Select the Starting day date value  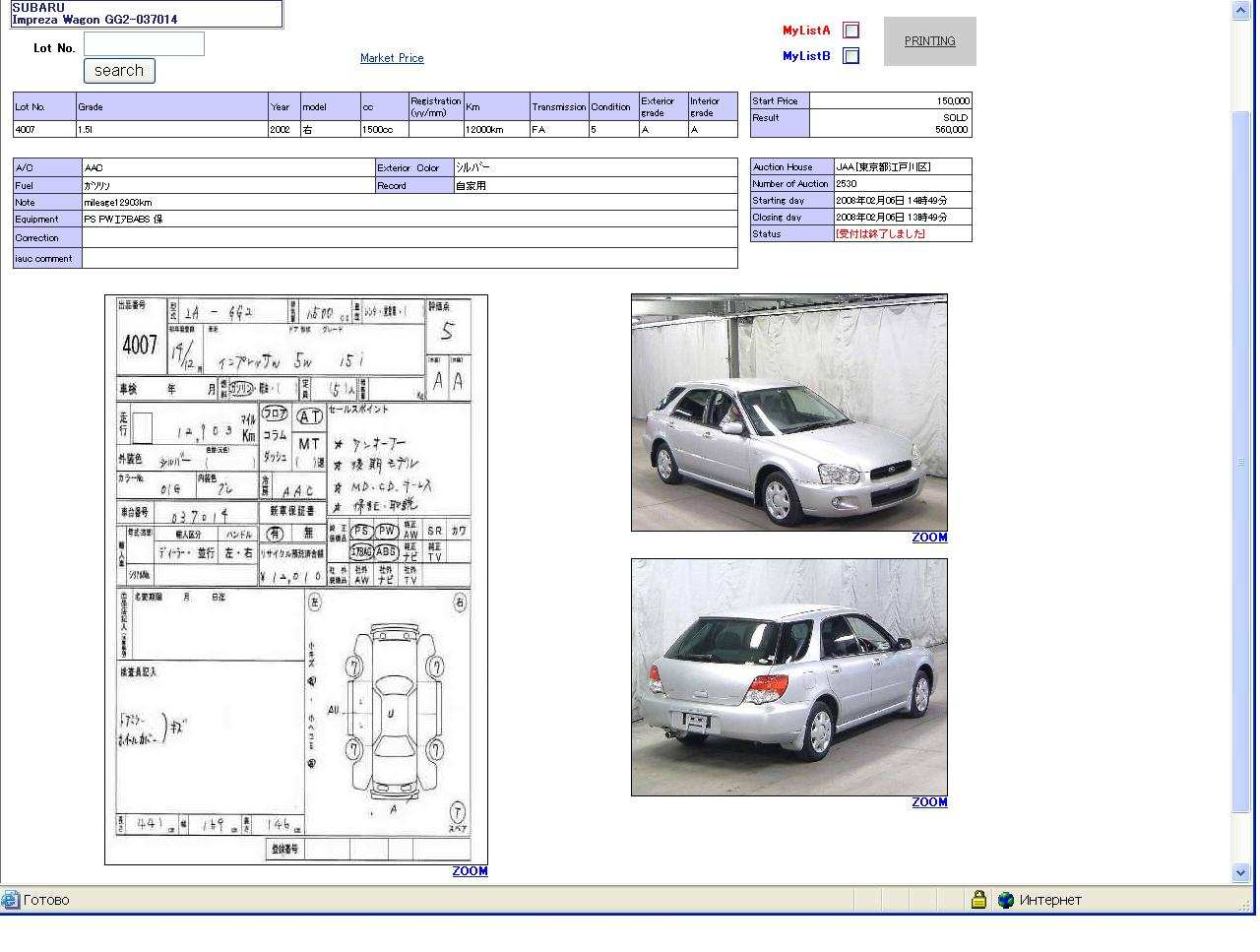pyautogui.click(x=903, y=201)
